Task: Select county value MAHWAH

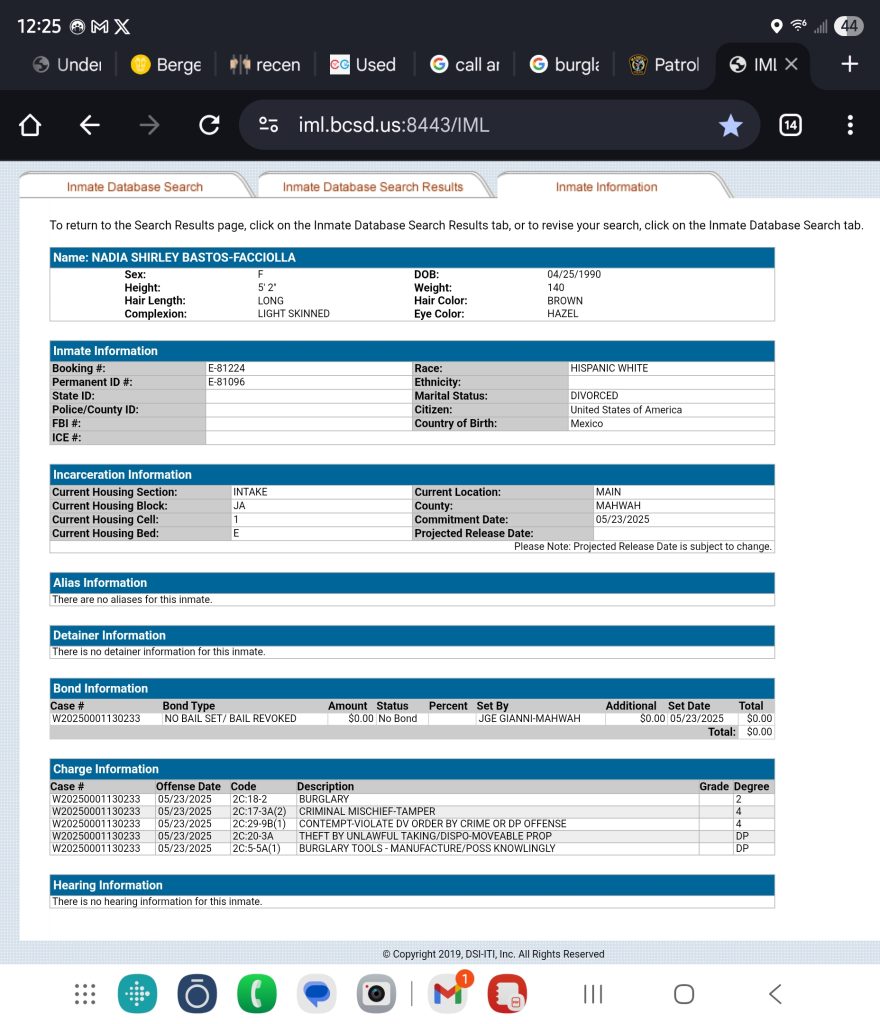Action: coord(618,505)
